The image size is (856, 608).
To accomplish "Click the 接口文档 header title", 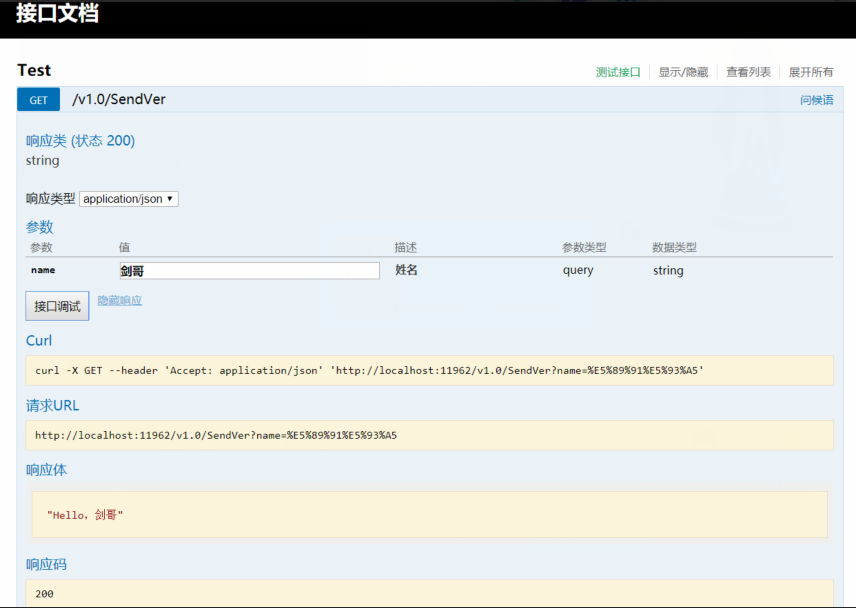I will coord(57,14).
